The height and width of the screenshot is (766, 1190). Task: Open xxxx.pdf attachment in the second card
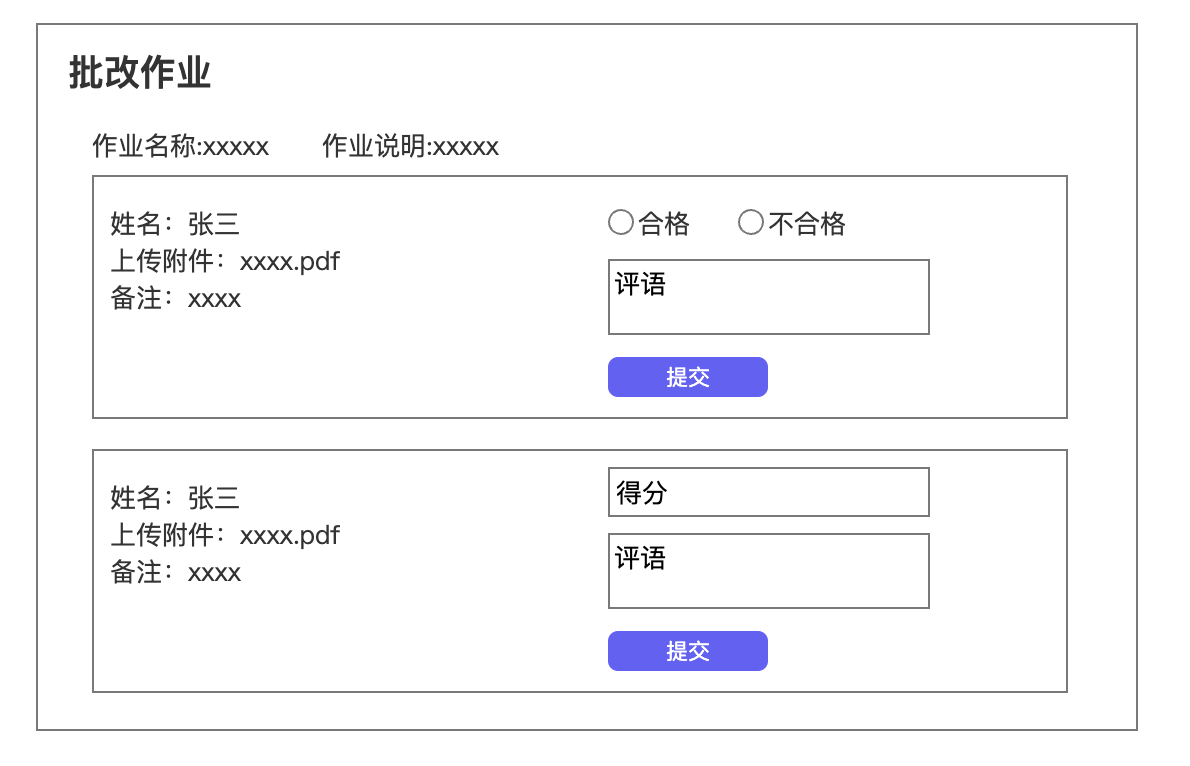coord(290,536)
